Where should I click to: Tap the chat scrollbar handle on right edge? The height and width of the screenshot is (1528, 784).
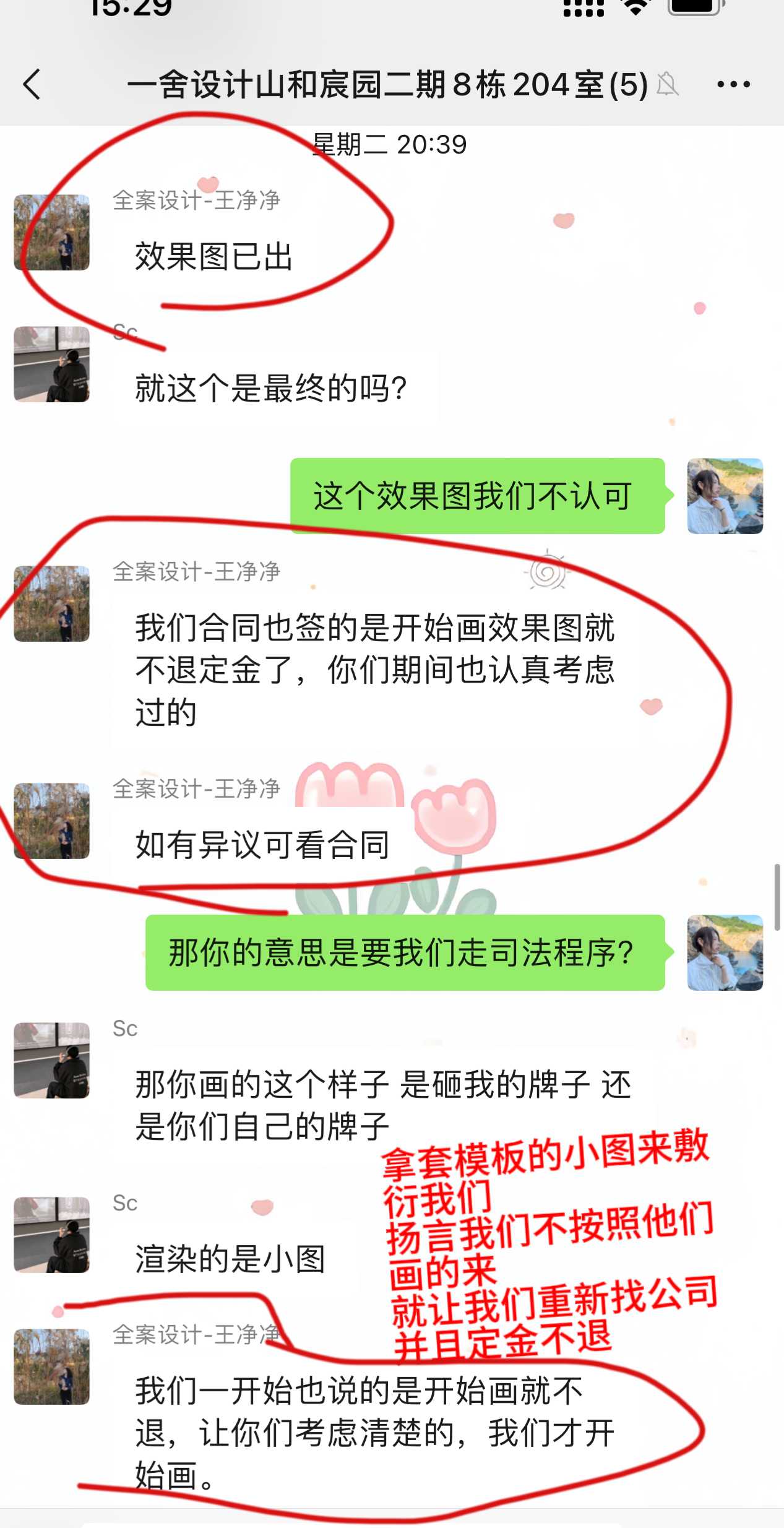tap(777, 897)
